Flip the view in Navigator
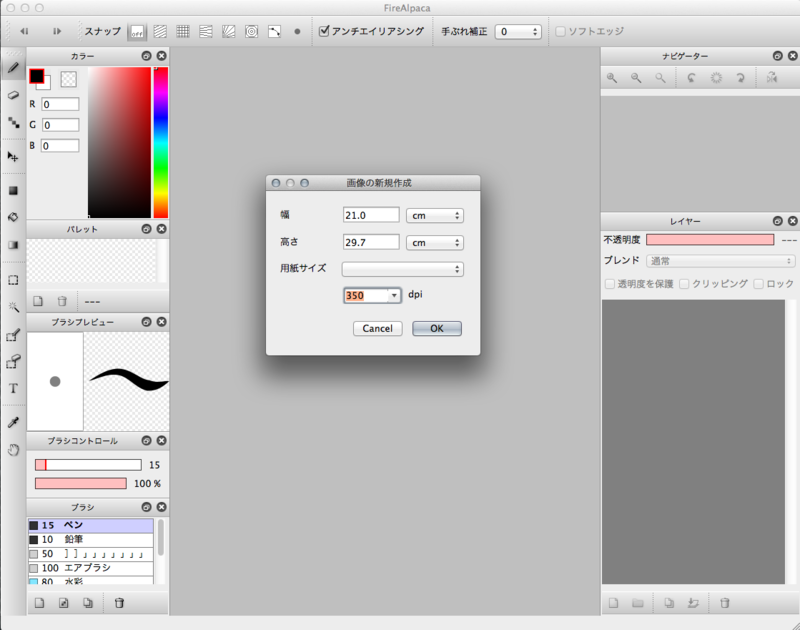800x630 pixels. (772, 78)
